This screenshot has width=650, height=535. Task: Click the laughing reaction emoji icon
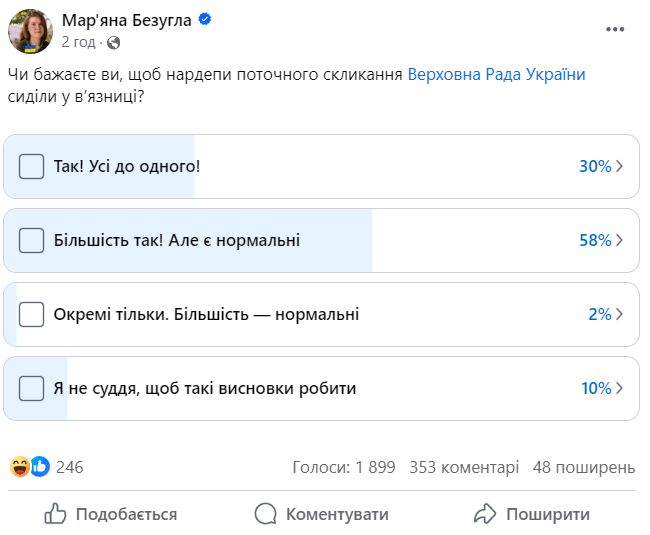(x=20, y=466)
